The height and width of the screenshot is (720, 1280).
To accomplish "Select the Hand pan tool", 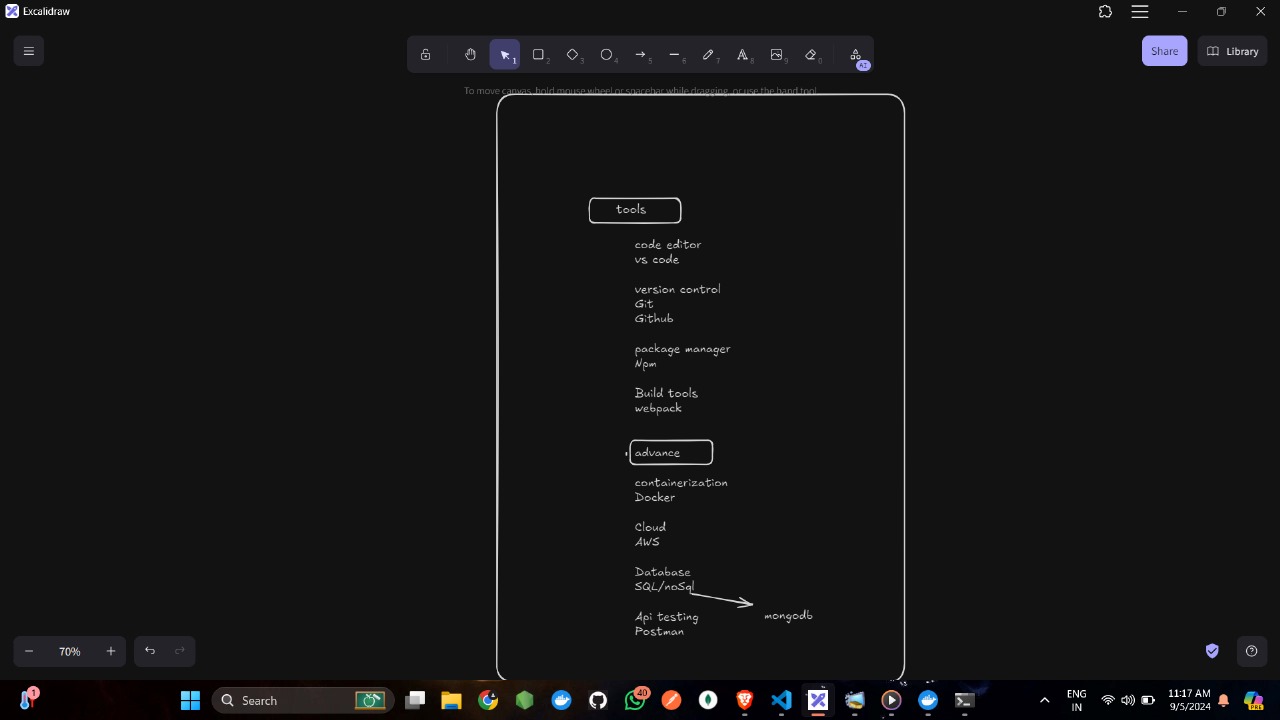I will point(470,55).
